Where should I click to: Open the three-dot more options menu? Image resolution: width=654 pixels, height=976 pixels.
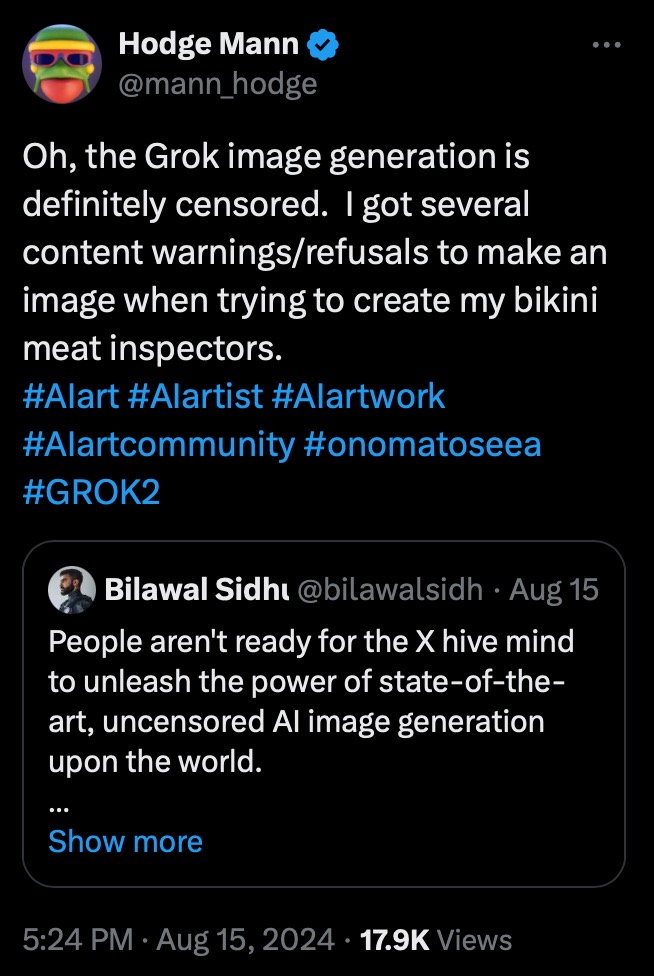(x=607, y=45)
